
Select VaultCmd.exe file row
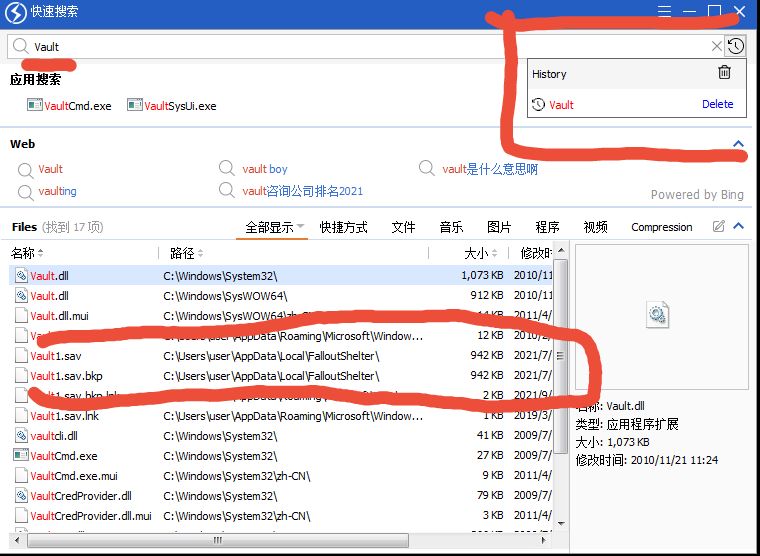[x=281, y=456]
